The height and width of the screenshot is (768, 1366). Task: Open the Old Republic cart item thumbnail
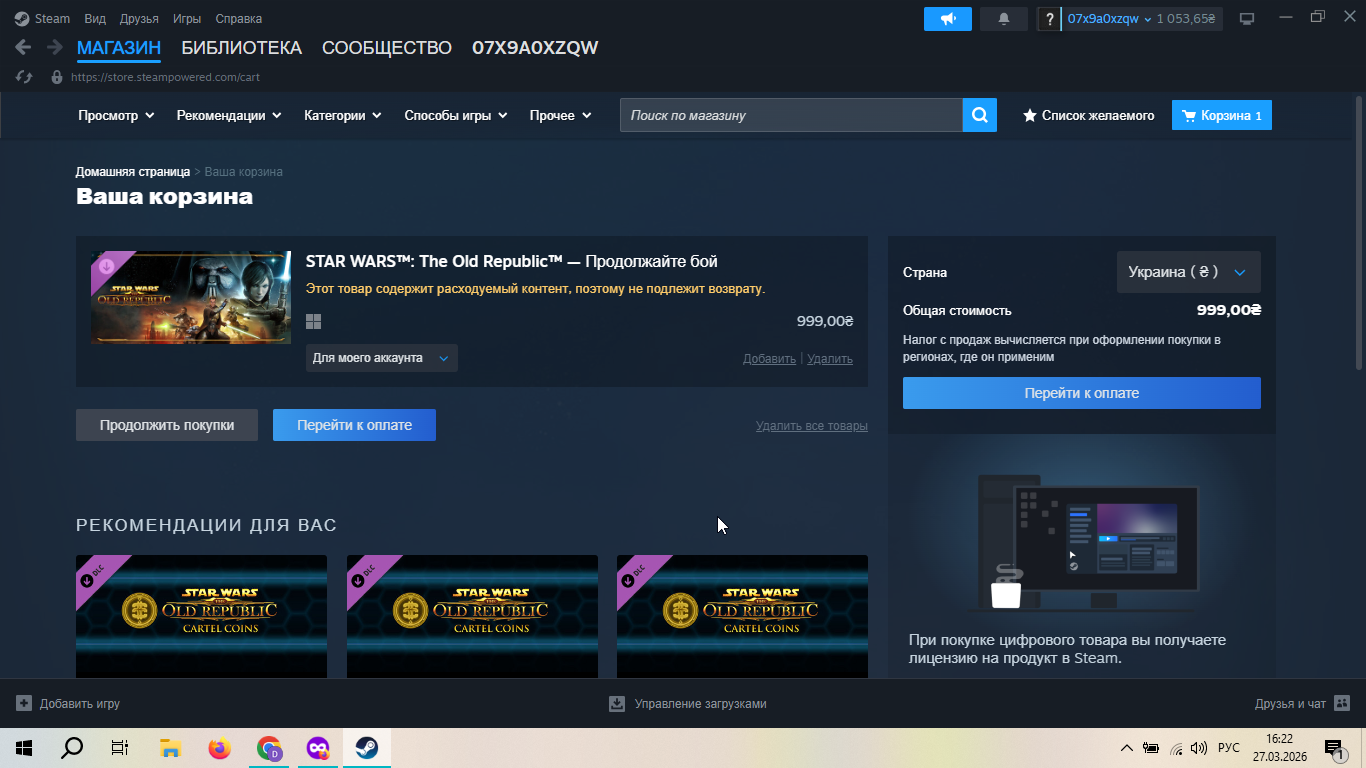point(191,297)
